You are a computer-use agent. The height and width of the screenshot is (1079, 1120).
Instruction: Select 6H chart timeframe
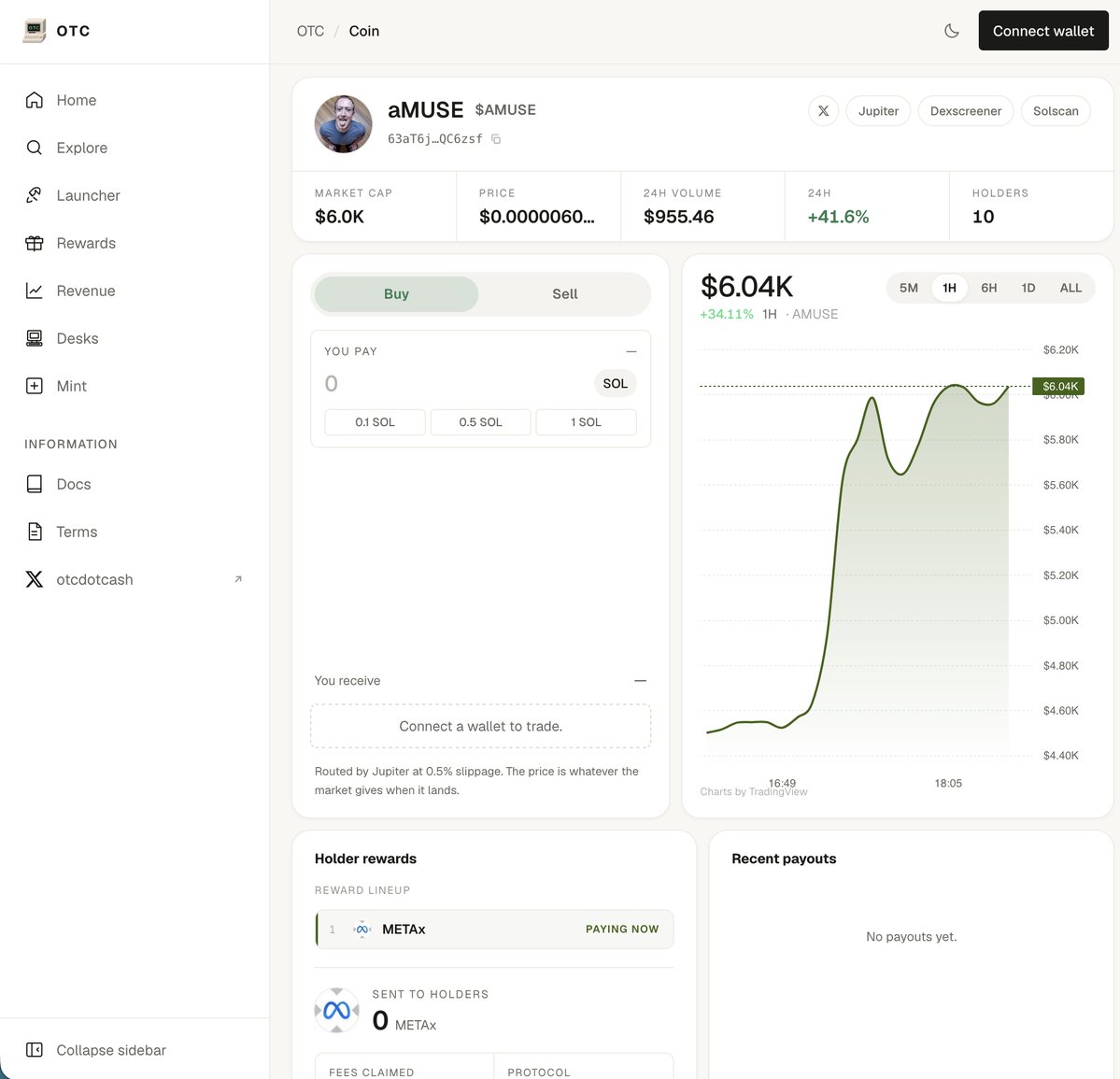click(988, 288)
